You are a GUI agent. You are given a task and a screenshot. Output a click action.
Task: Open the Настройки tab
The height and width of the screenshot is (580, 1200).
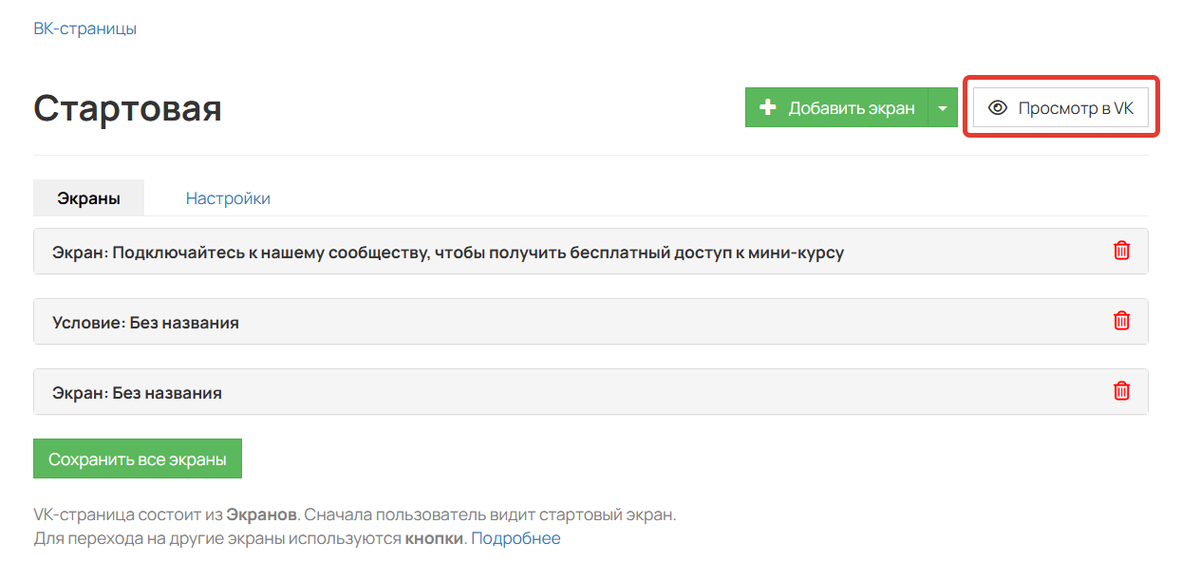click(228, 198)
